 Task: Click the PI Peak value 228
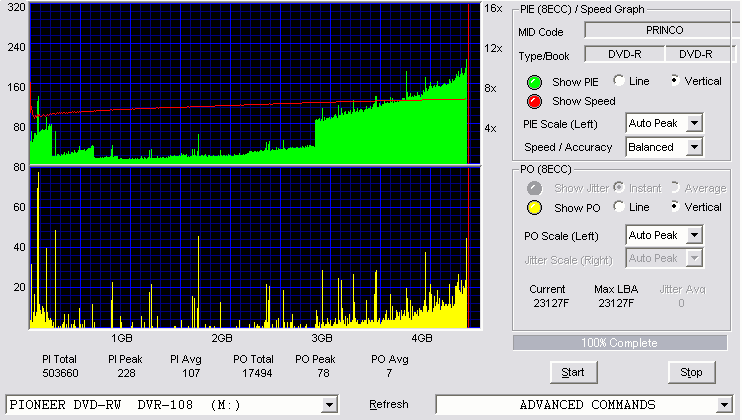coord(126,373)
